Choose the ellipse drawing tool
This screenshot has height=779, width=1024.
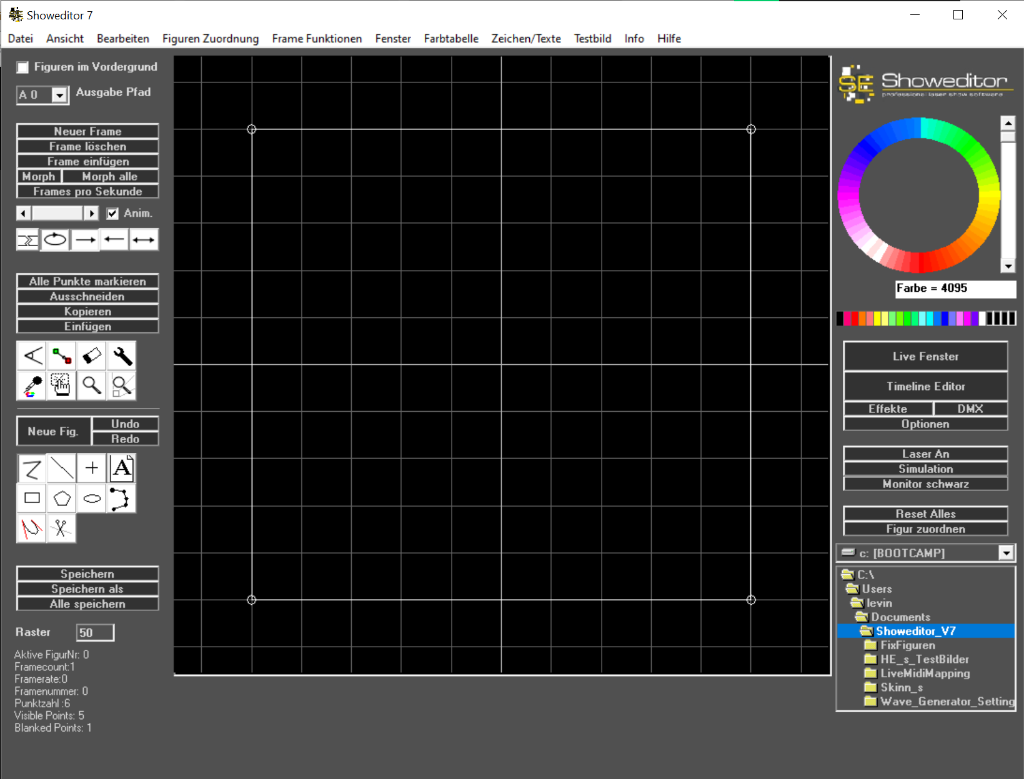tap(92, 498)
